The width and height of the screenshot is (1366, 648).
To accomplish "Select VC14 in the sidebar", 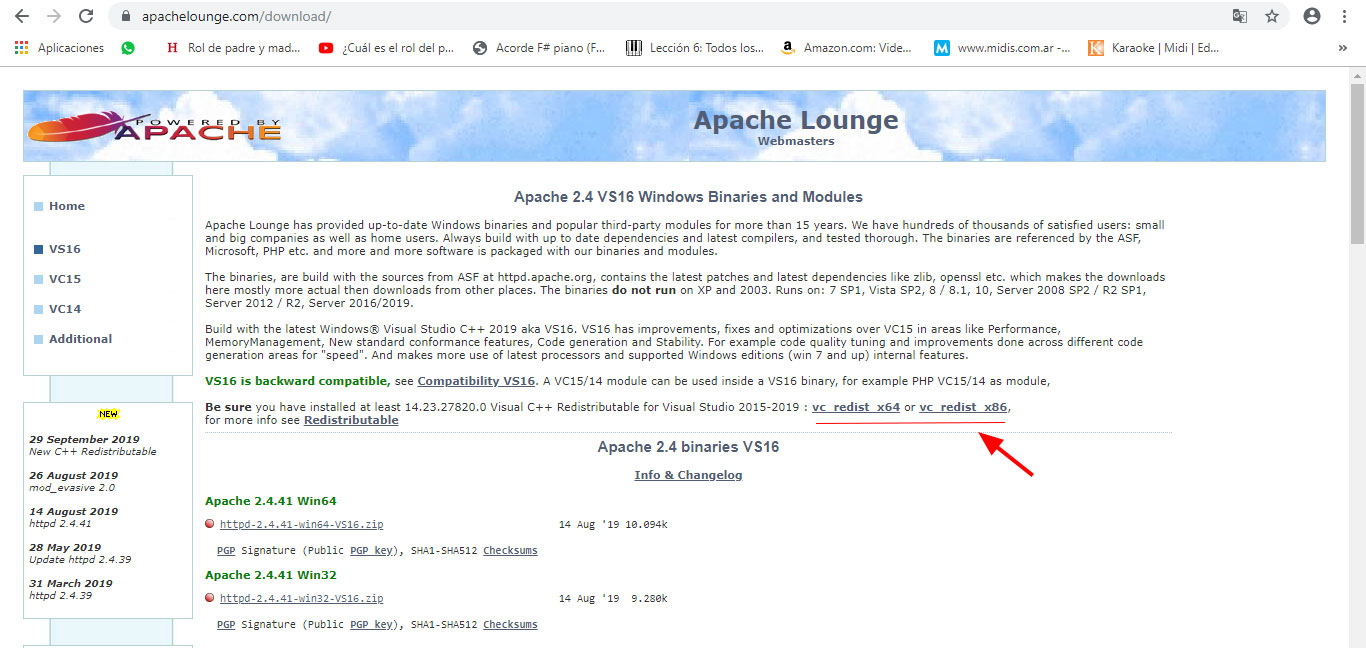I will point(64,309).
